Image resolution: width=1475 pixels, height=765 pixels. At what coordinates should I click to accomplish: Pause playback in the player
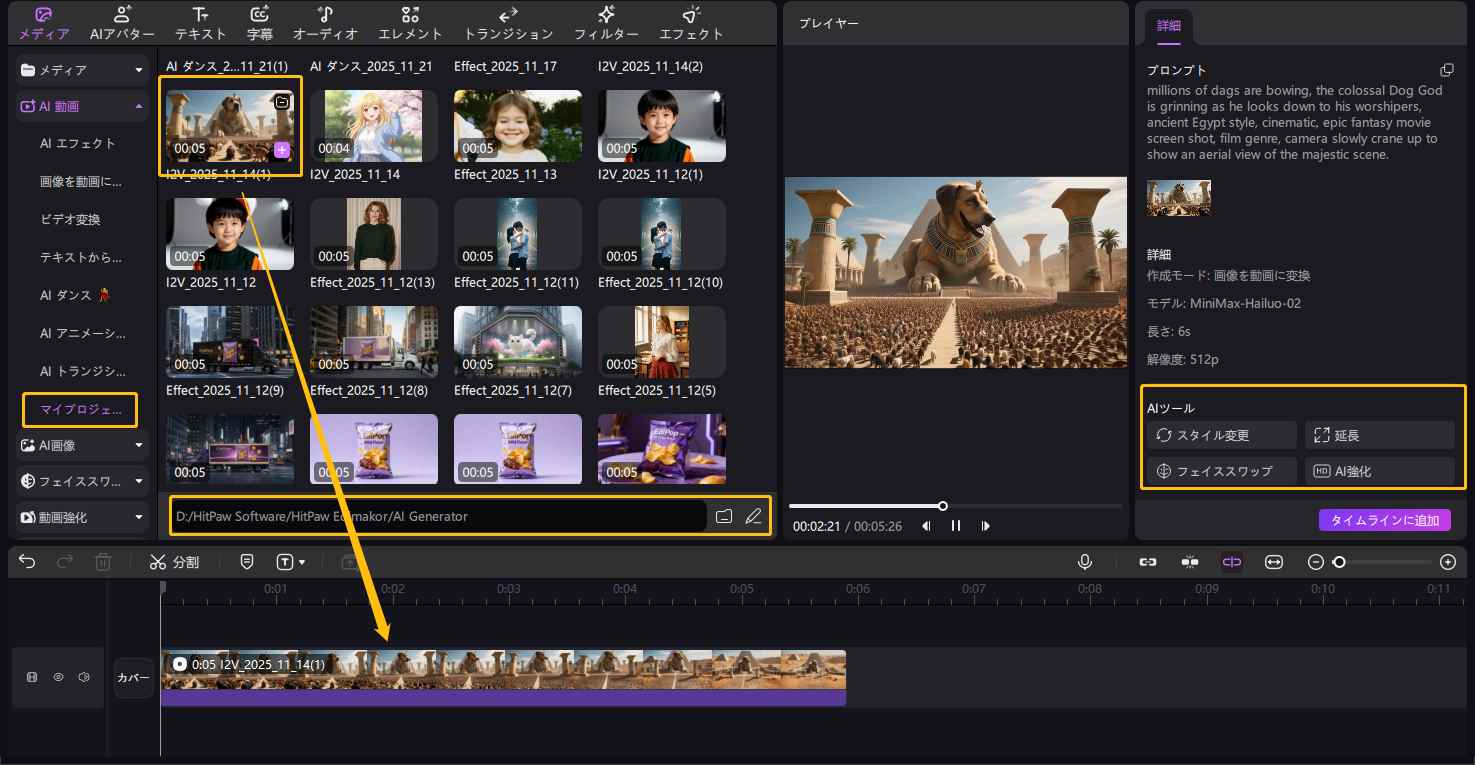956,526
